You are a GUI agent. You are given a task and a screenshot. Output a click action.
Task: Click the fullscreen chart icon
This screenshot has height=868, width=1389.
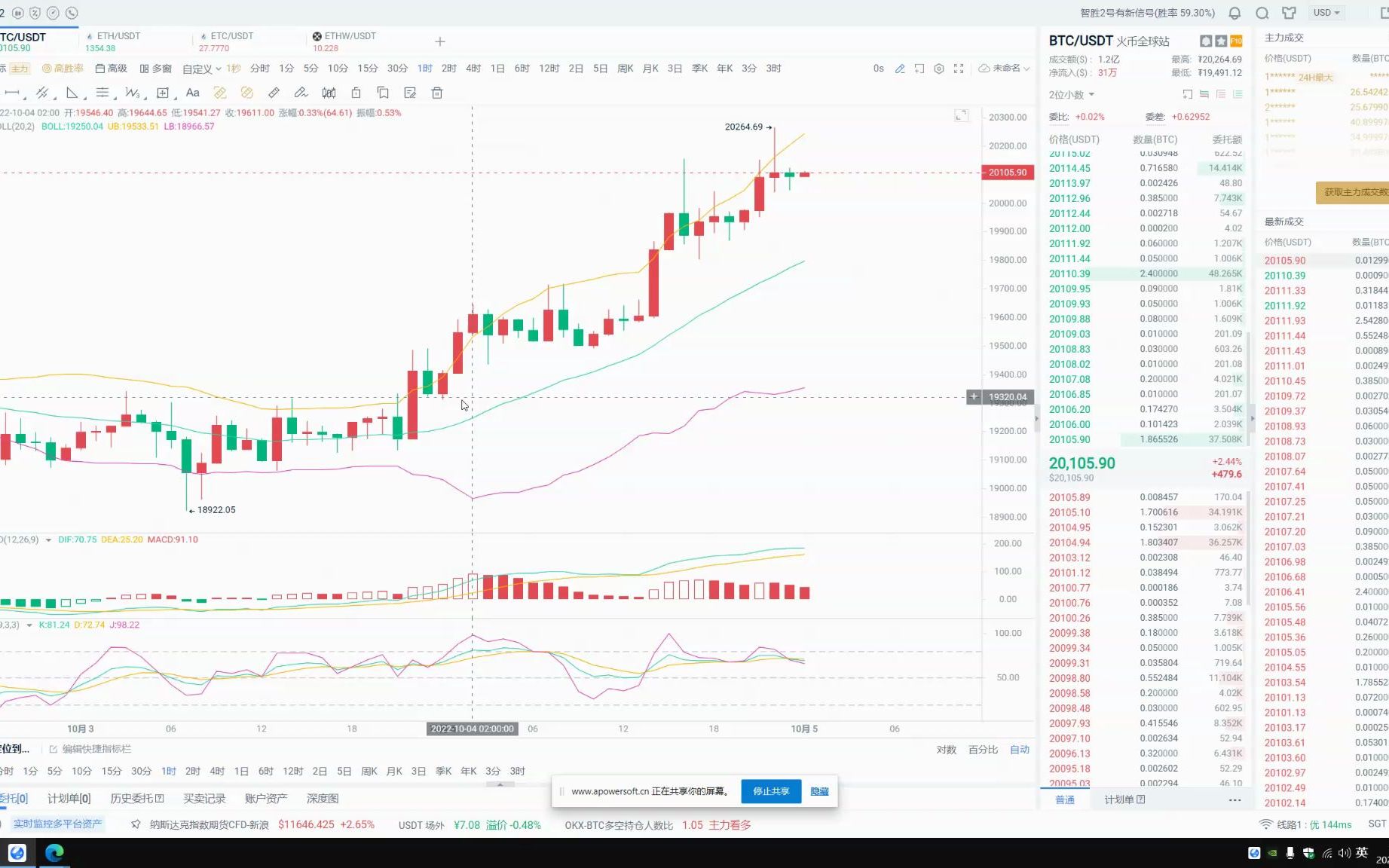pyautogui.click(x=959, y=69)
